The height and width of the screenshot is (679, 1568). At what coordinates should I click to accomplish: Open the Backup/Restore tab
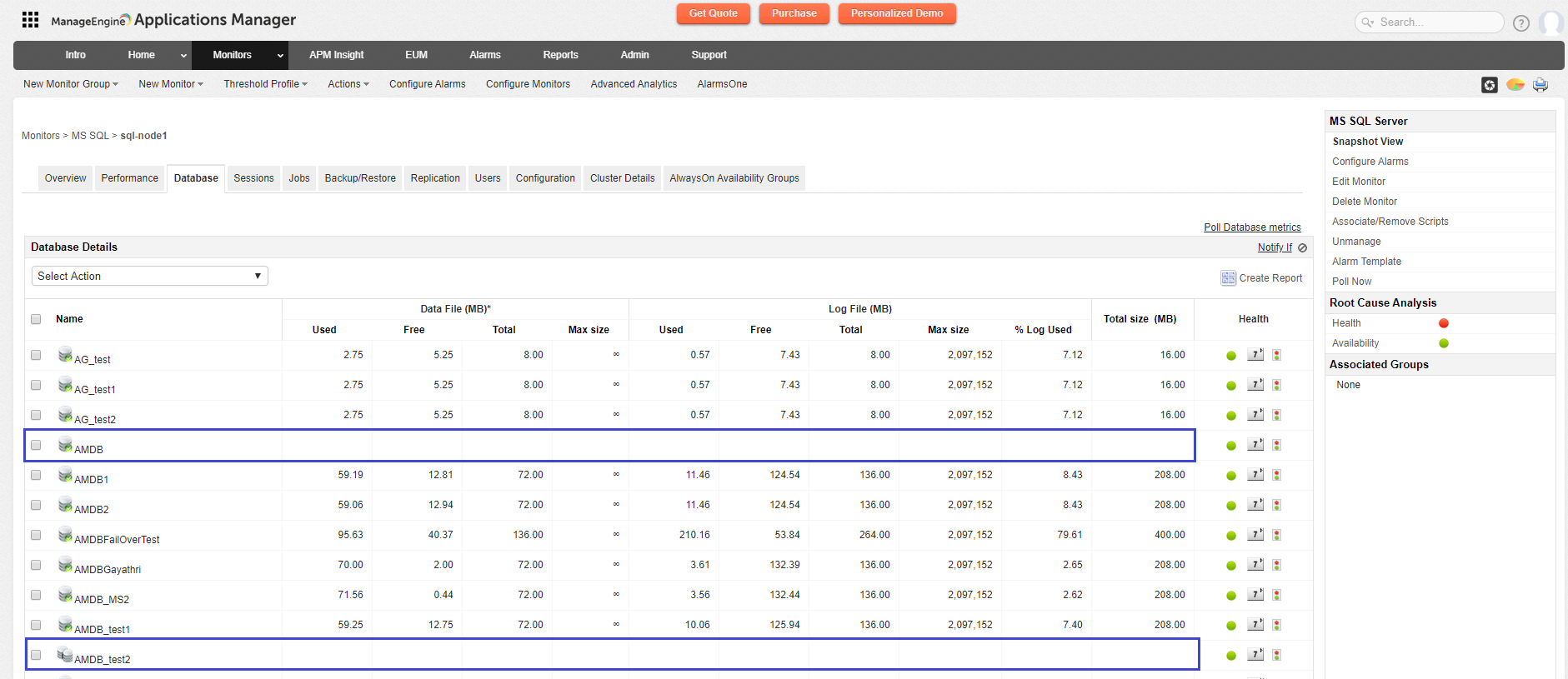360,178
